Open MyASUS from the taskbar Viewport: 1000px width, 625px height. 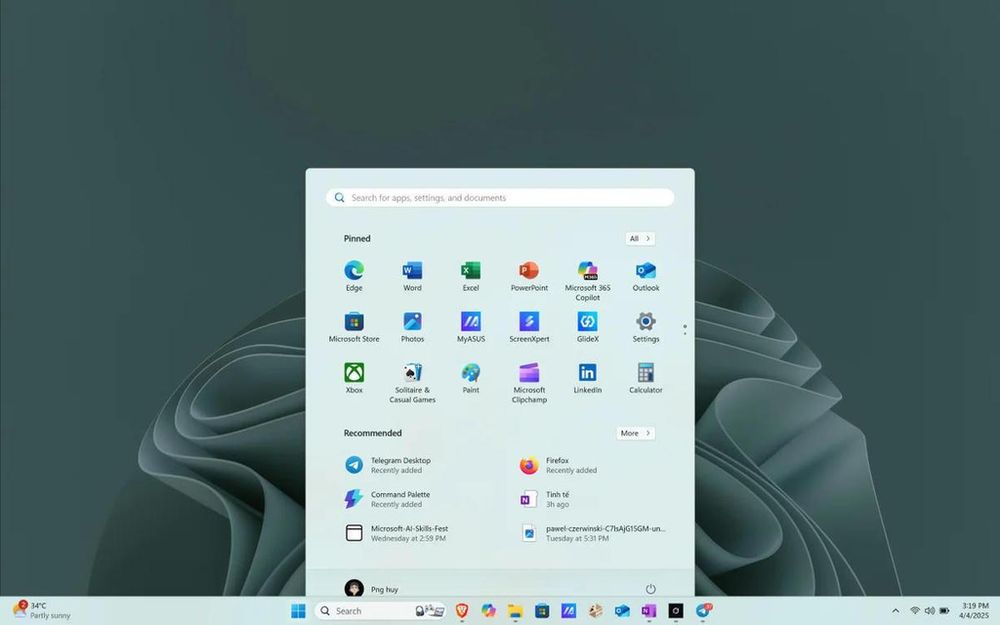coord(568,611)
